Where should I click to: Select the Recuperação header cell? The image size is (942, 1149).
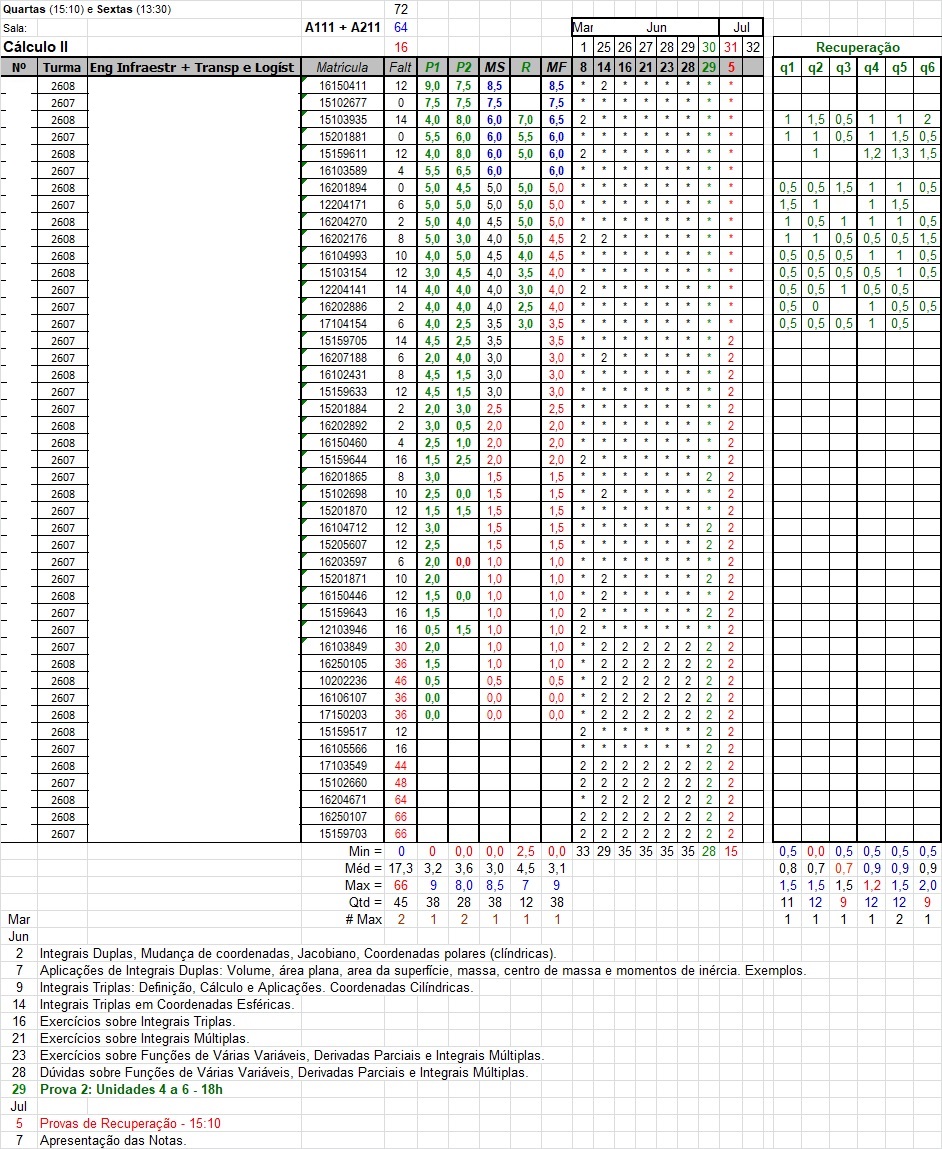[857, 47]
